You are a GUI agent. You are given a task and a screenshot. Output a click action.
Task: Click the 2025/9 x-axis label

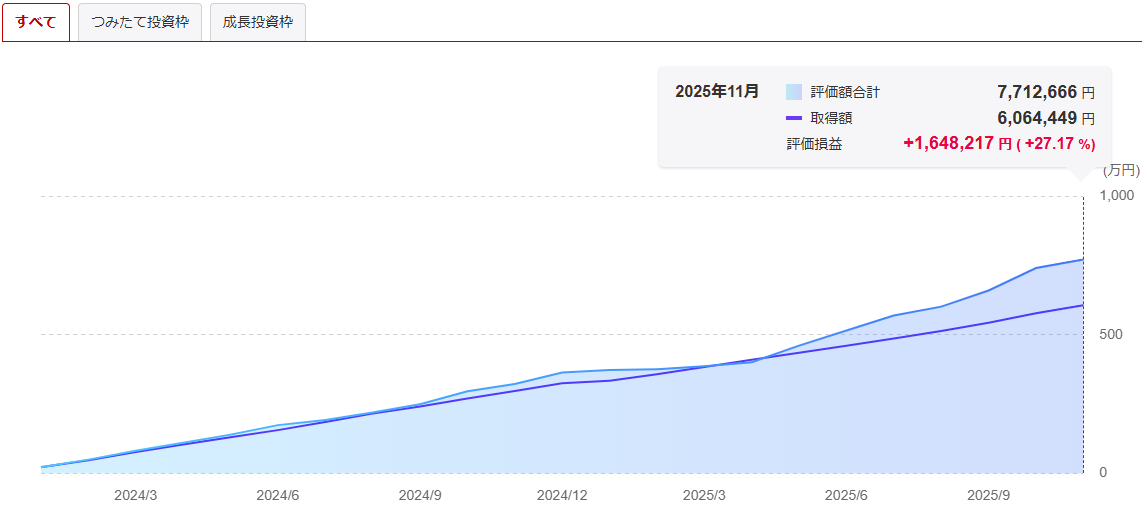(x=988, y=495)
